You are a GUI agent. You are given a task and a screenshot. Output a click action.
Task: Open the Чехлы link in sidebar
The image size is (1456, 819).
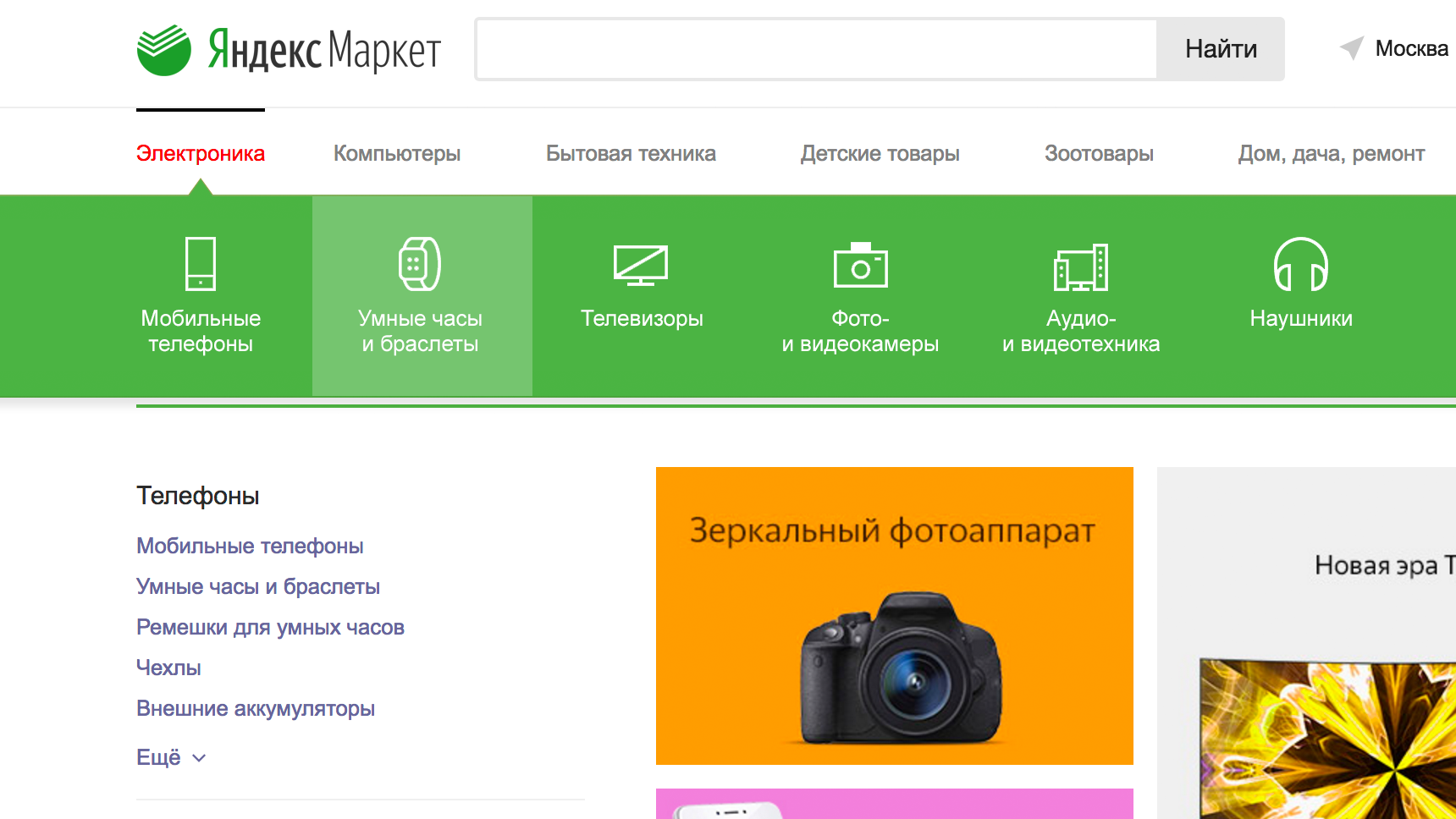168,668
